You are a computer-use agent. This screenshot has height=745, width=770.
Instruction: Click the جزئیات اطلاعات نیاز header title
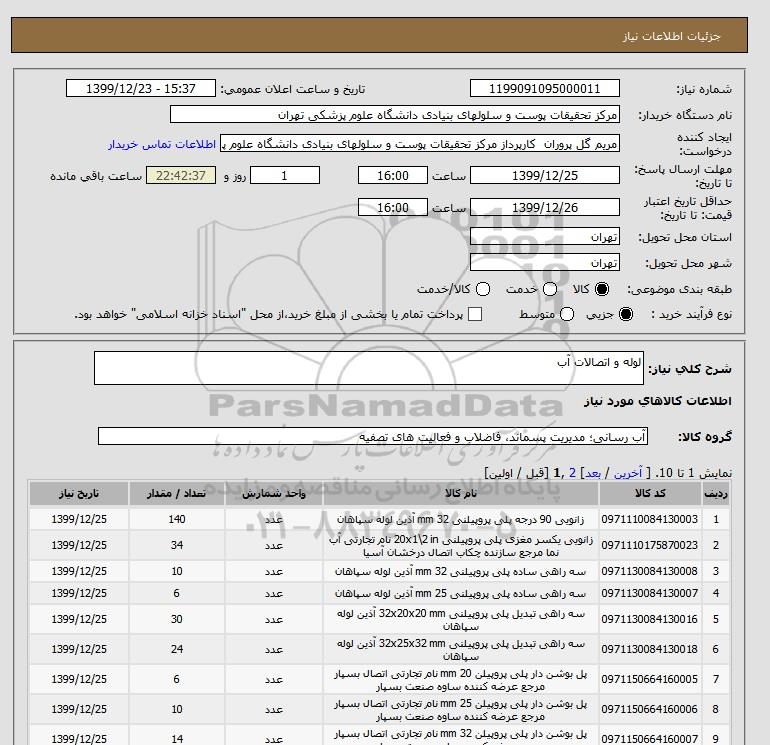tap(671, 36)
